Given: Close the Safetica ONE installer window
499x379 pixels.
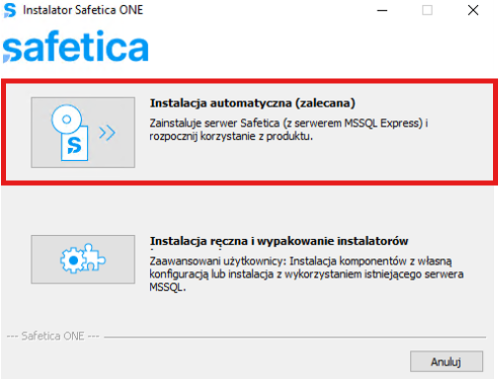Looking at the screenshot, I should [473, 10].
